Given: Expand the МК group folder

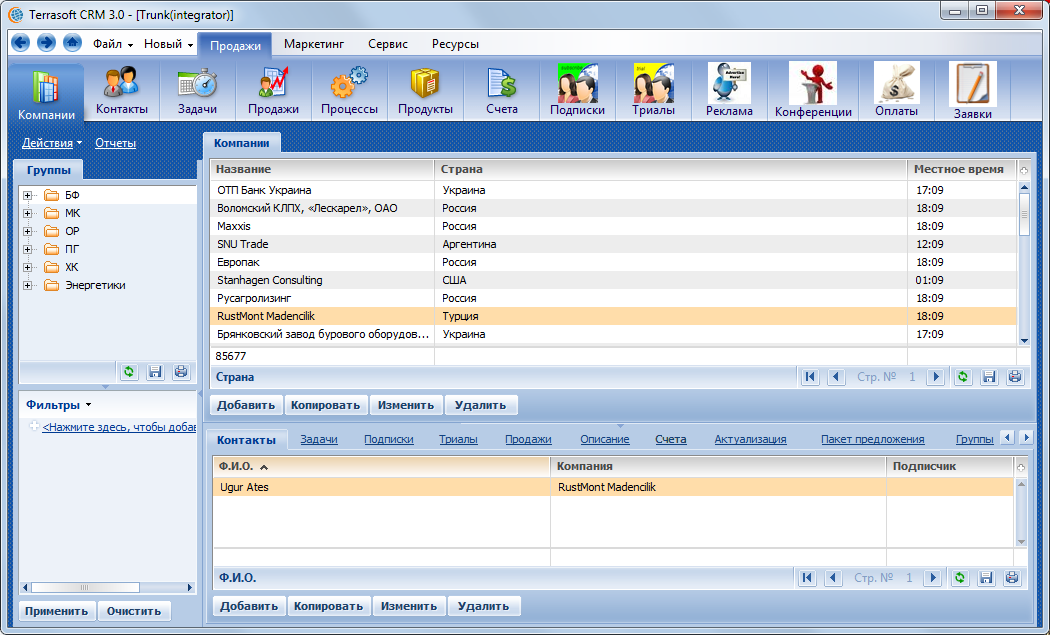Looking at the screenshot, I should 27,214.
